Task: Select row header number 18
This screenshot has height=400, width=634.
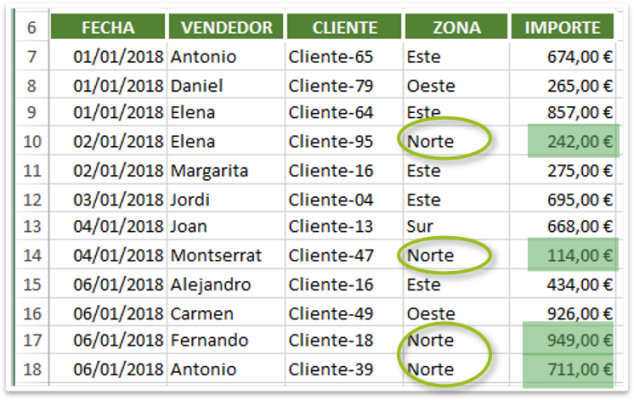Action: (x=32, y=369)
